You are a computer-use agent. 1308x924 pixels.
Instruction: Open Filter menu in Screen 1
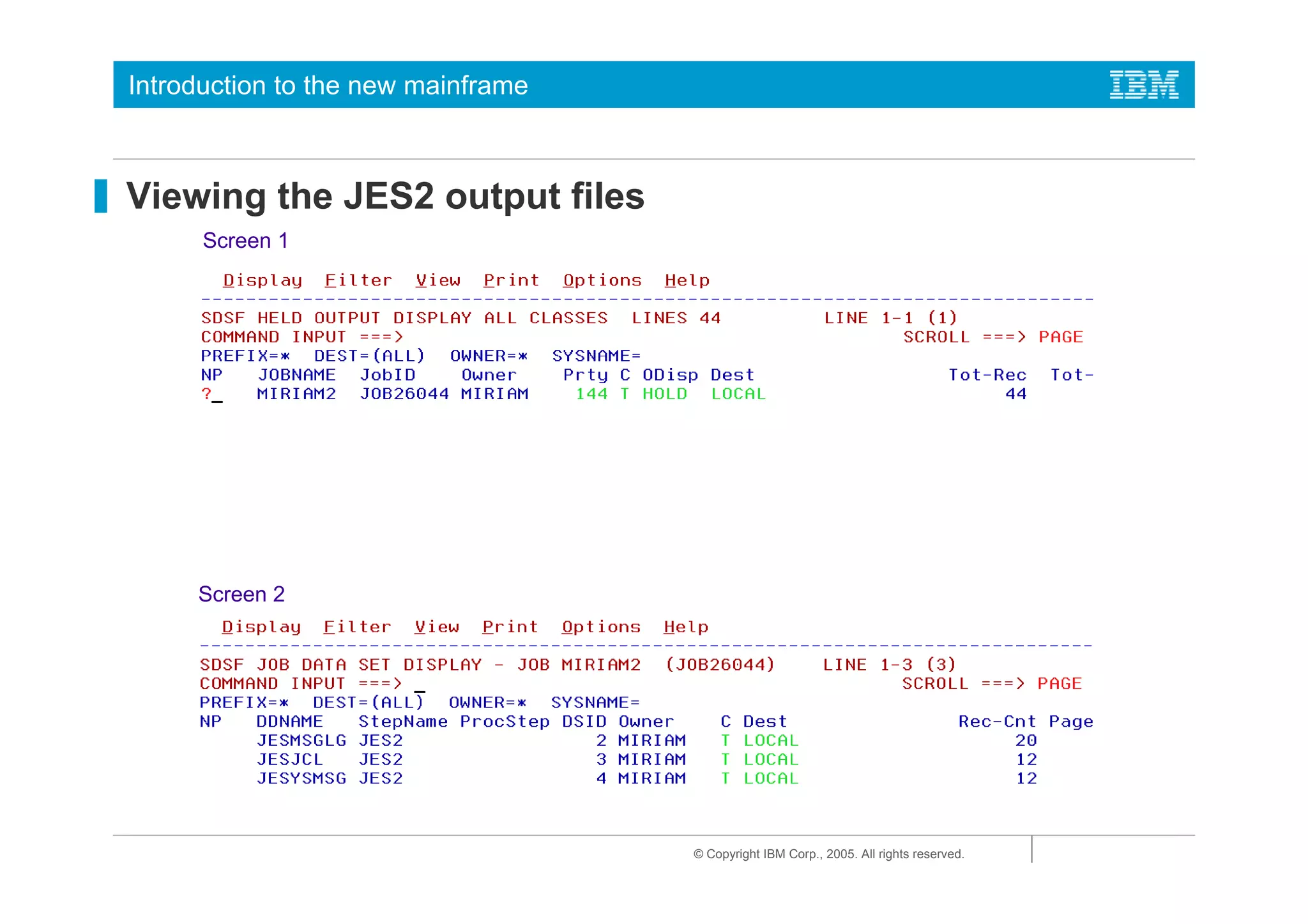[358, 280]
